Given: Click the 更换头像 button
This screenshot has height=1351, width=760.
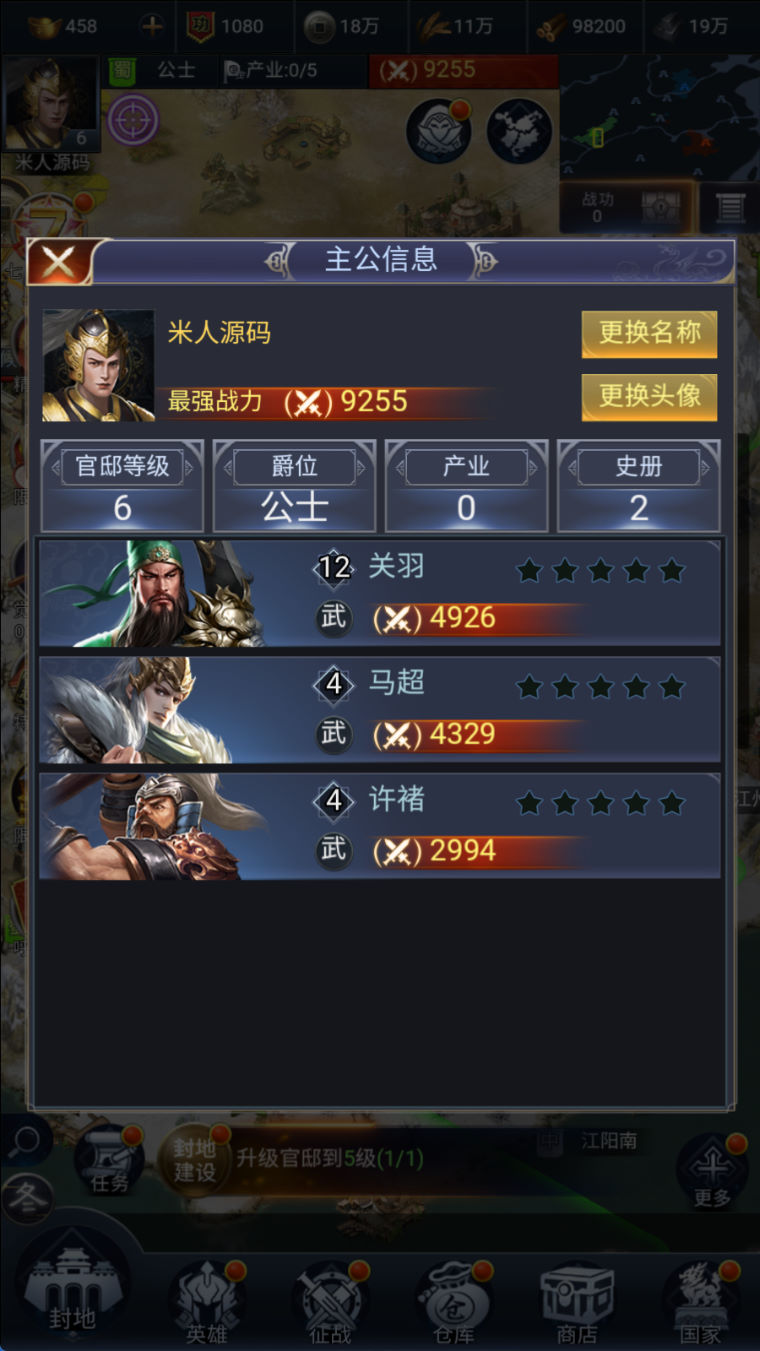Looking at the screenshot, I should tap(649, 397).
